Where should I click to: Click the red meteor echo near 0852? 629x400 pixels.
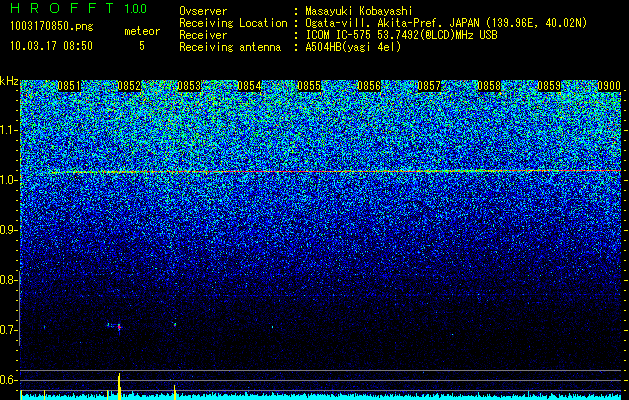119,328
